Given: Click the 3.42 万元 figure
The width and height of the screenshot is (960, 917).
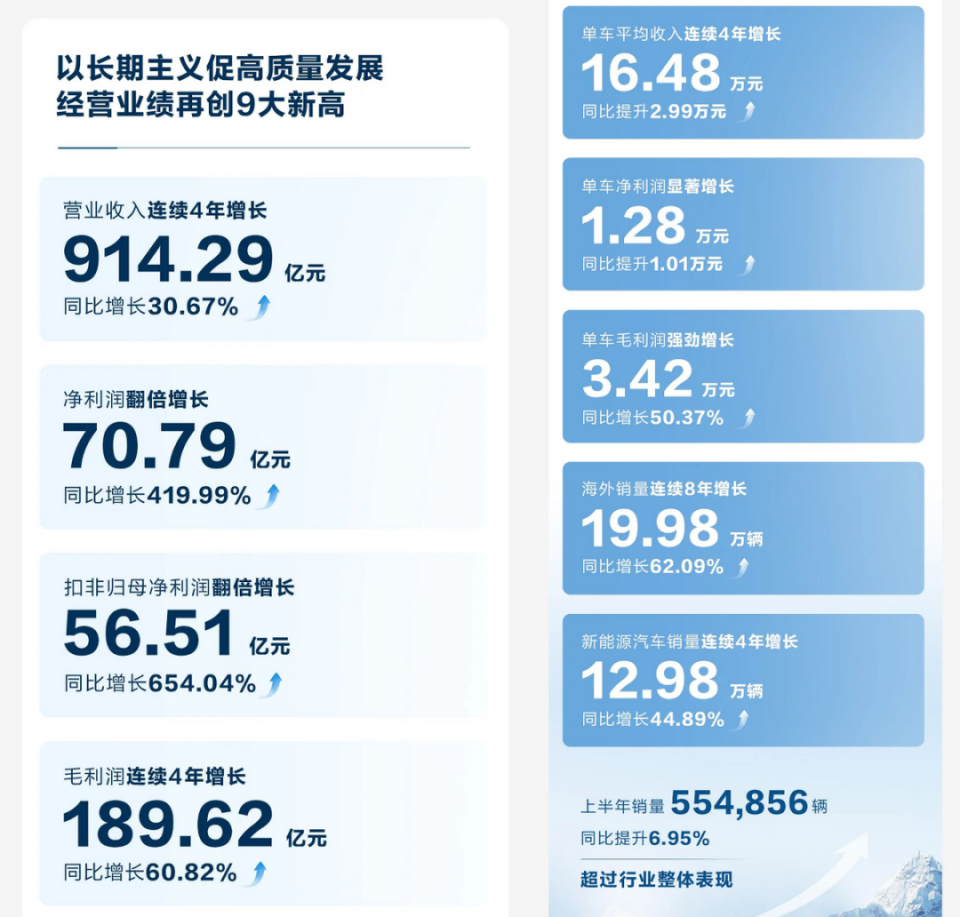Looking at the screenshot, I should point(658,380).
